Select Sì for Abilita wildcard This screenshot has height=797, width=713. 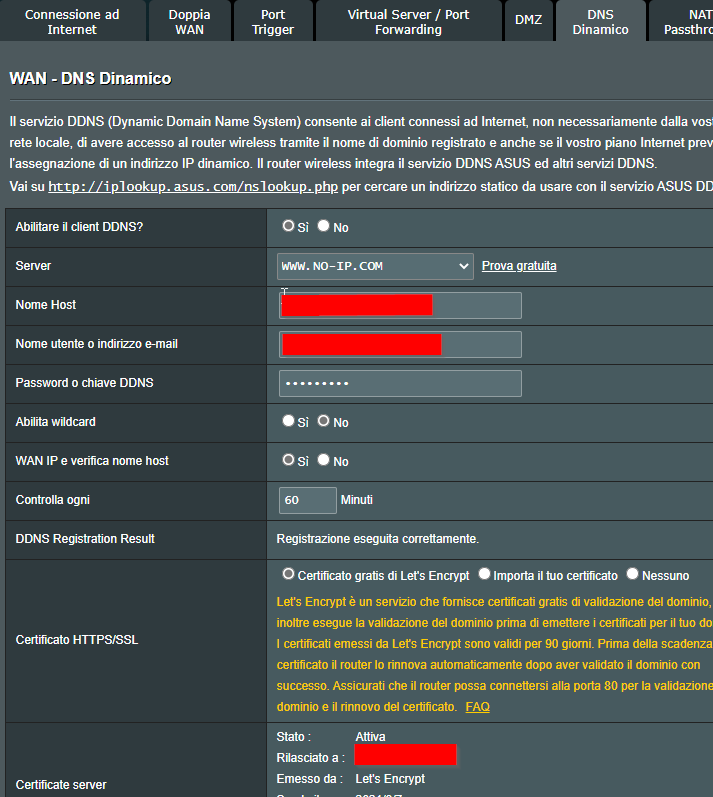click(288, 421)
